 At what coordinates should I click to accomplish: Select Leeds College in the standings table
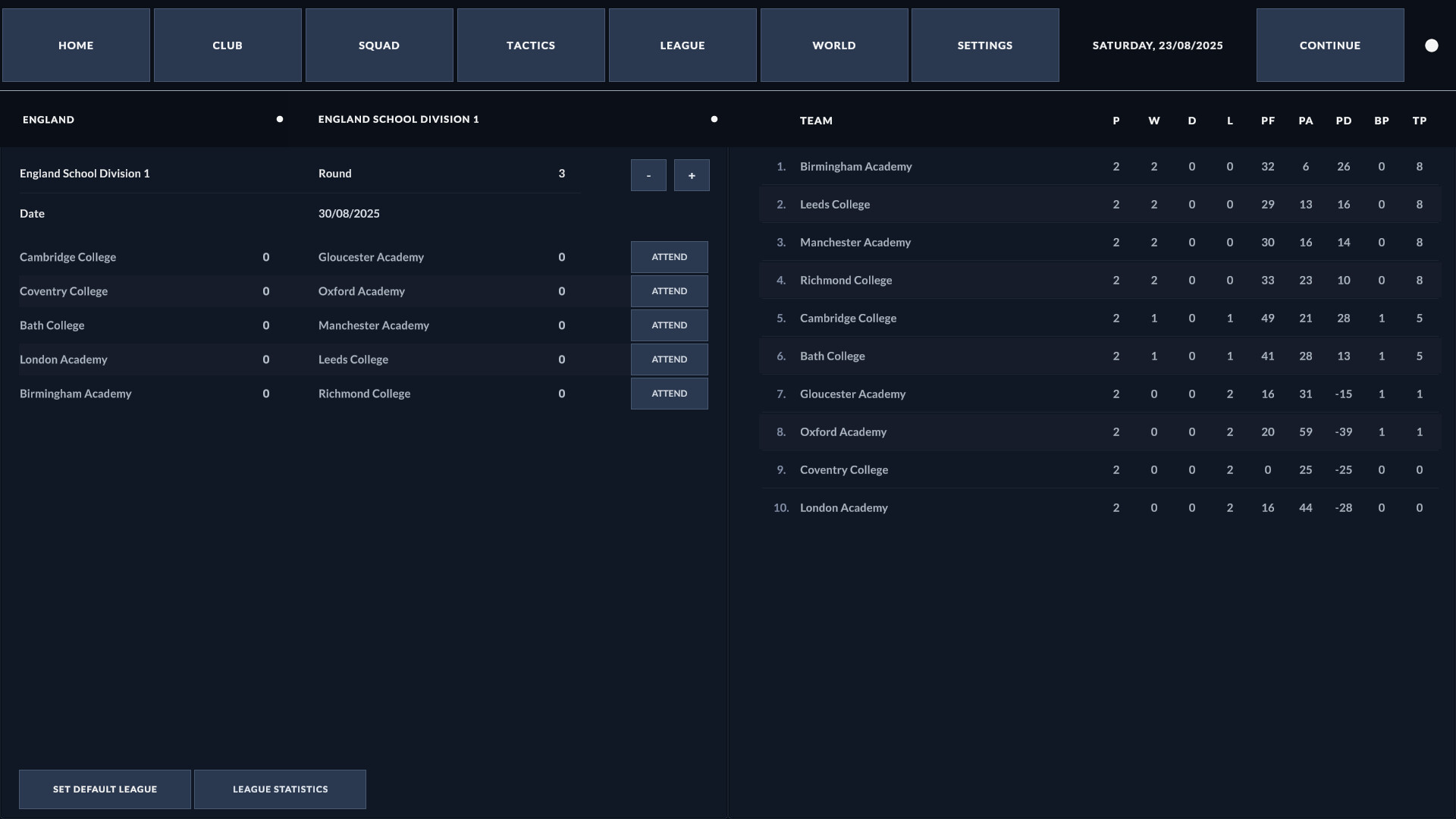click(1100, 204)
